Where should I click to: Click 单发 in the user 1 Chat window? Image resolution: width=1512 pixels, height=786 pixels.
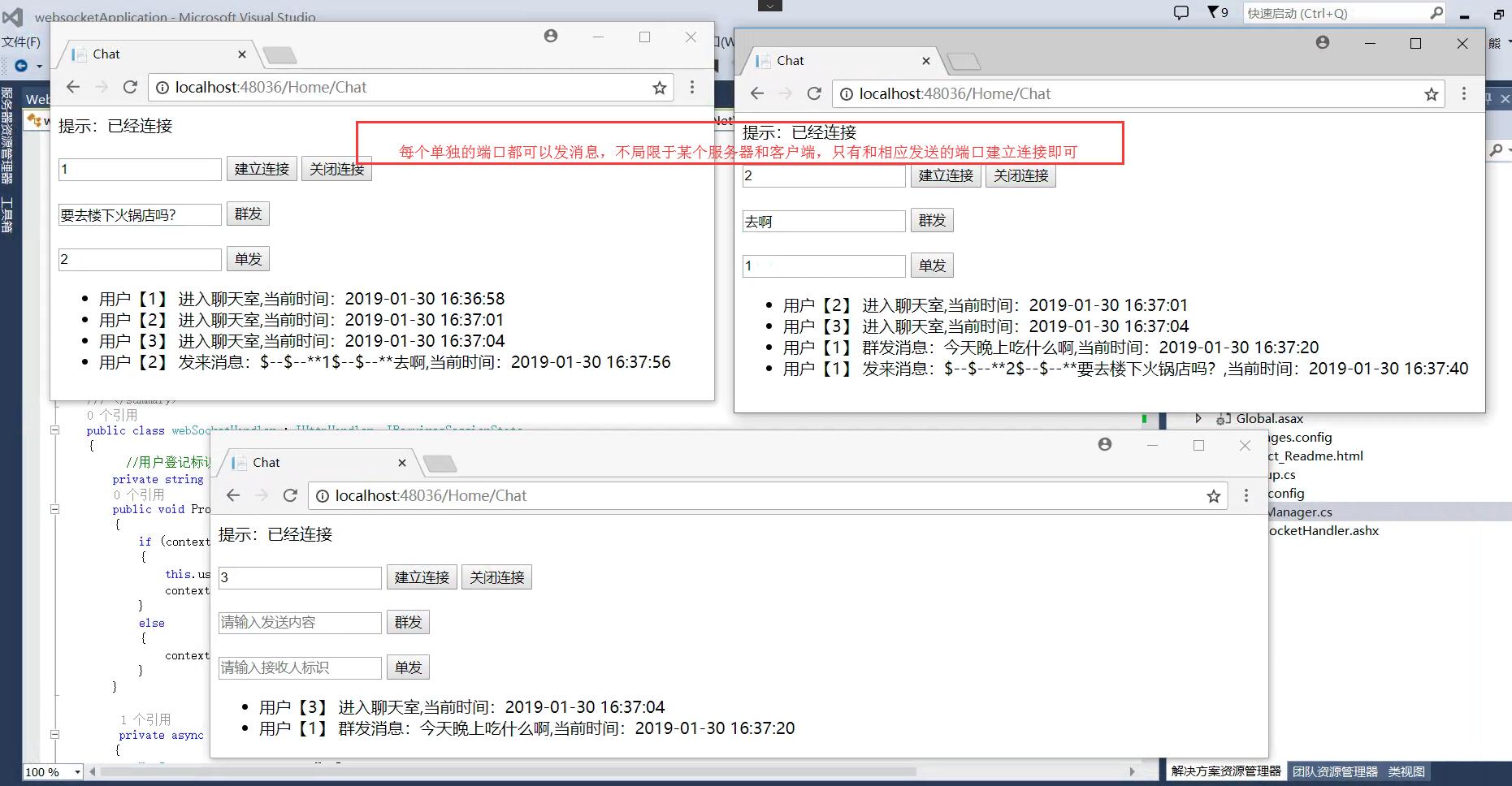pyautogui.click(x=248, y=259)
